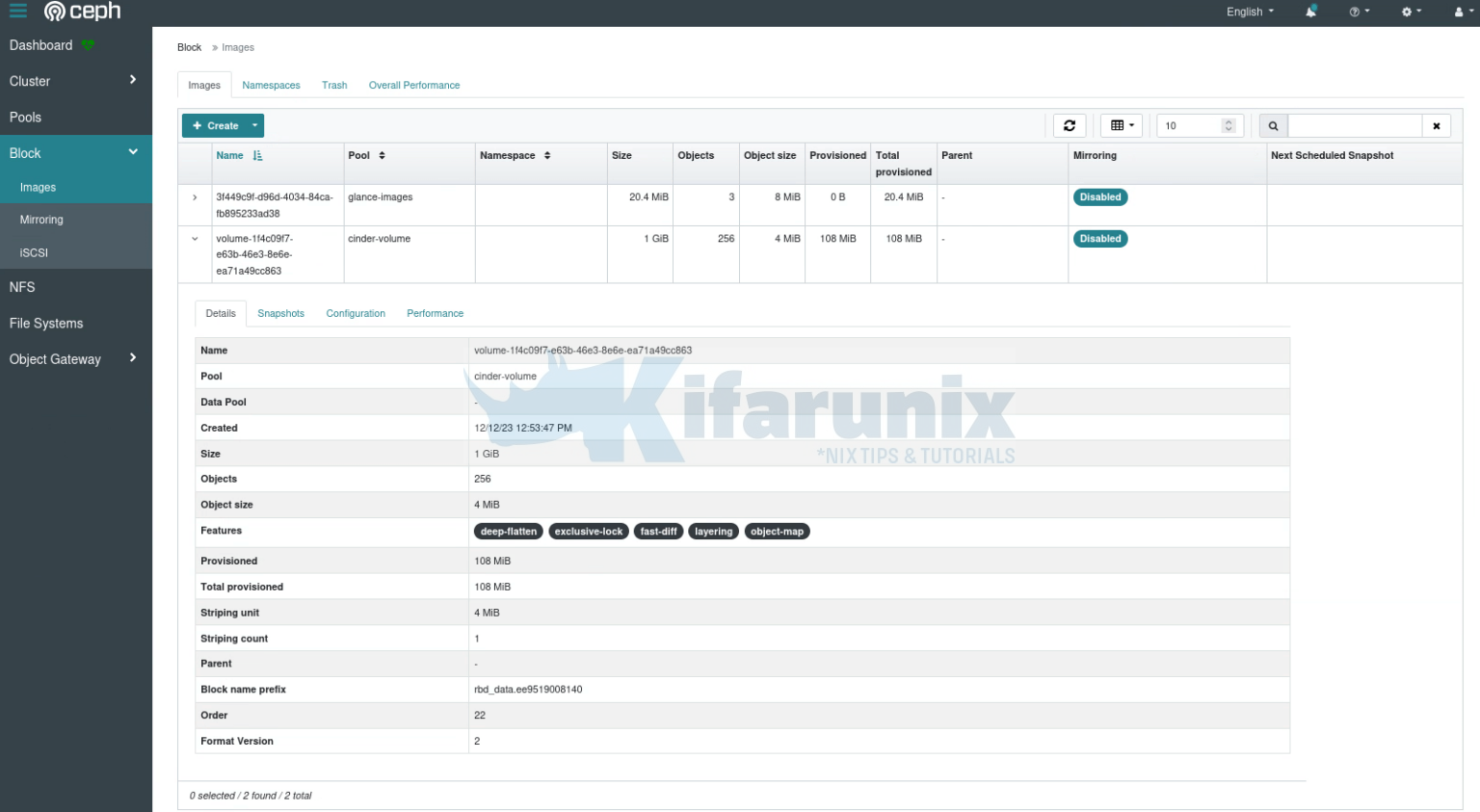Open Mirroring from the Block sidebar
Viewport: 1480px width, 812px height.
tap(40, 219)
